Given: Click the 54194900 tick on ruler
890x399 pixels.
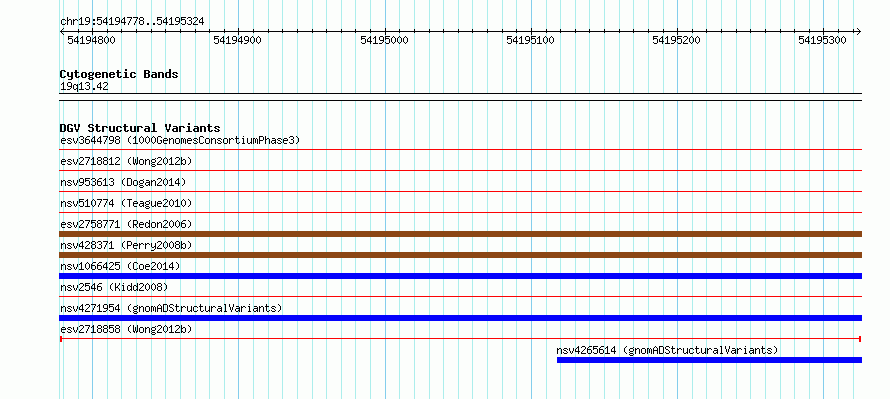Looking at the screenshot, I should tap(238, 40).
